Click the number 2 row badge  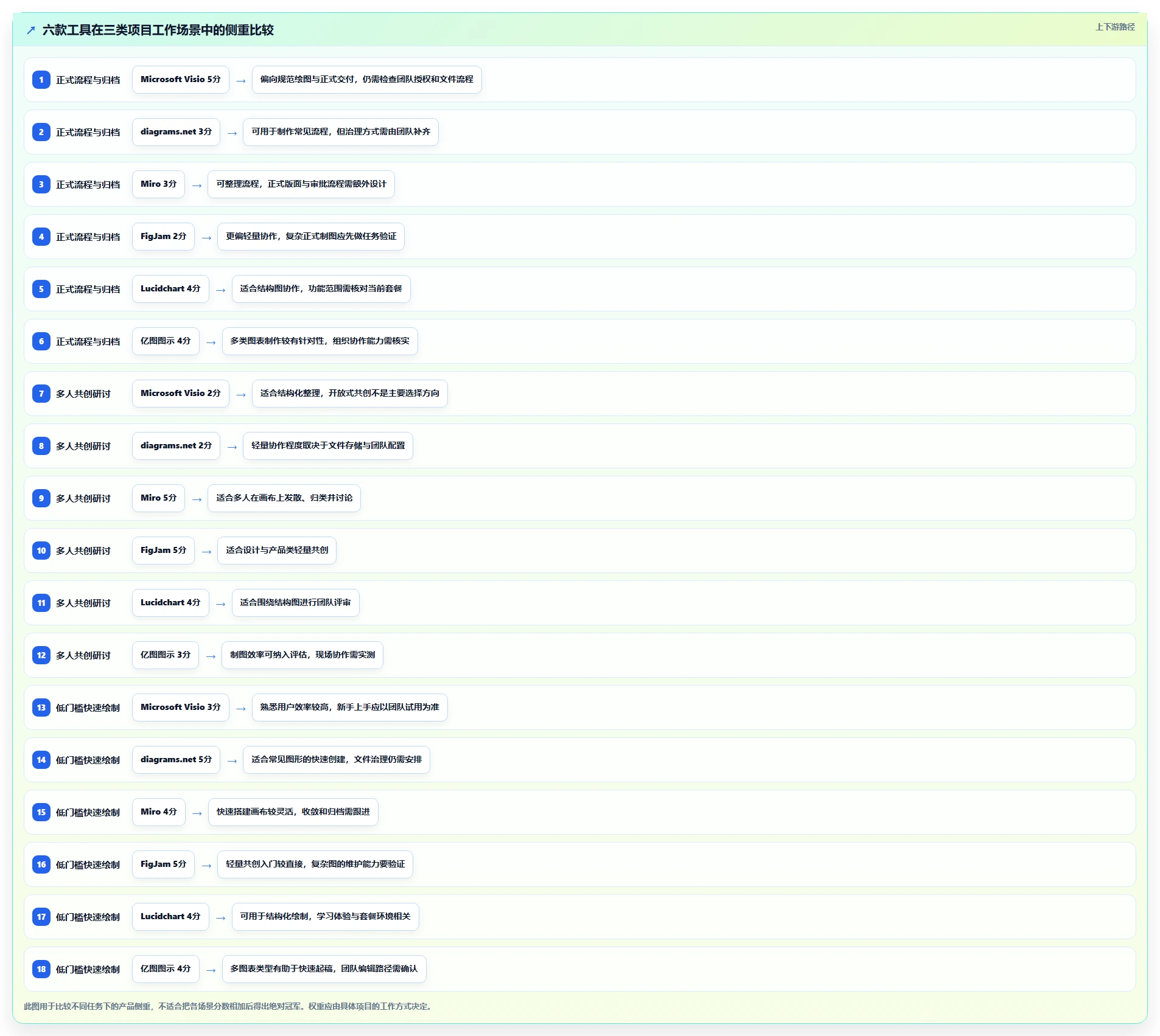point(41,132)
